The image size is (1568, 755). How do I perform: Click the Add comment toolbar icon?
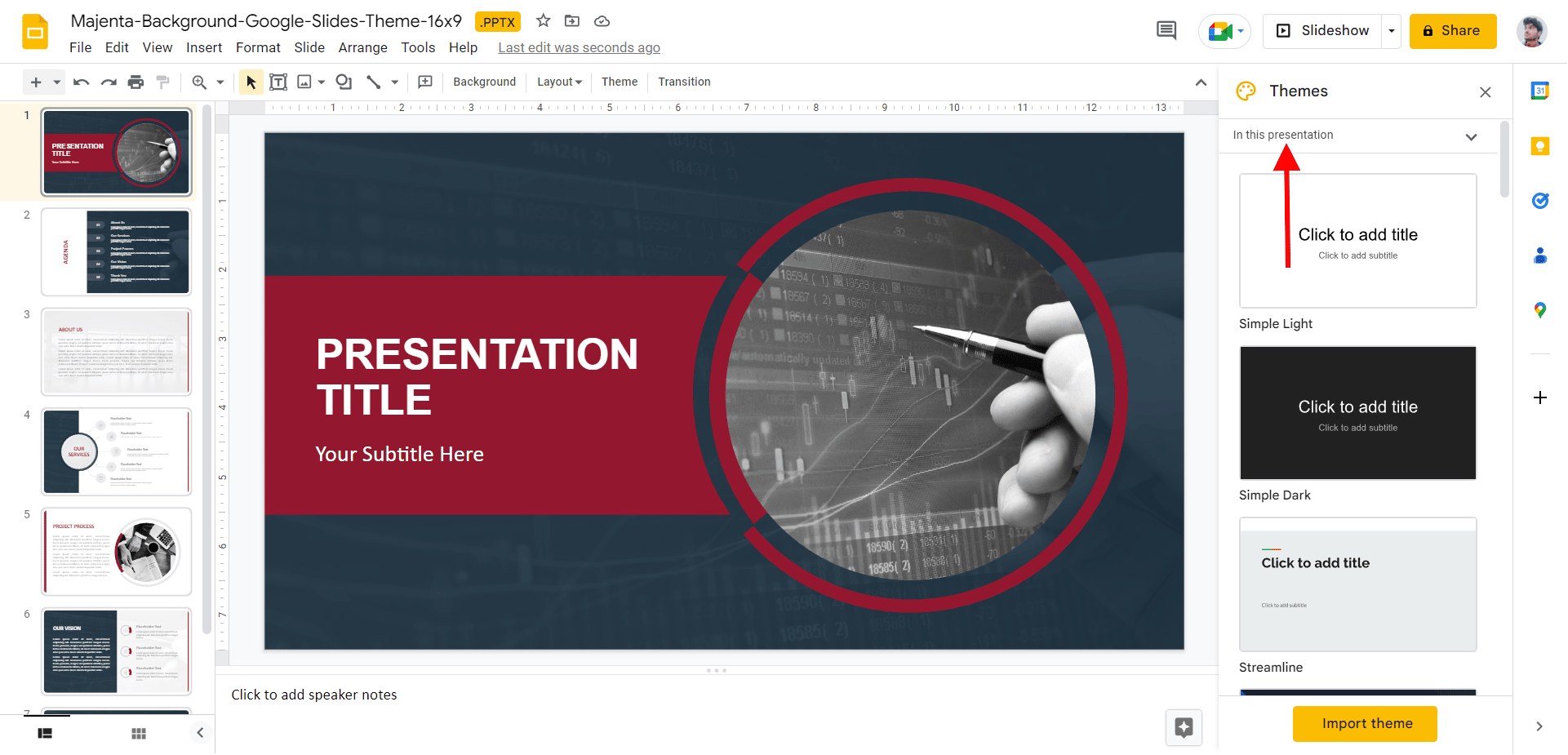424,82
